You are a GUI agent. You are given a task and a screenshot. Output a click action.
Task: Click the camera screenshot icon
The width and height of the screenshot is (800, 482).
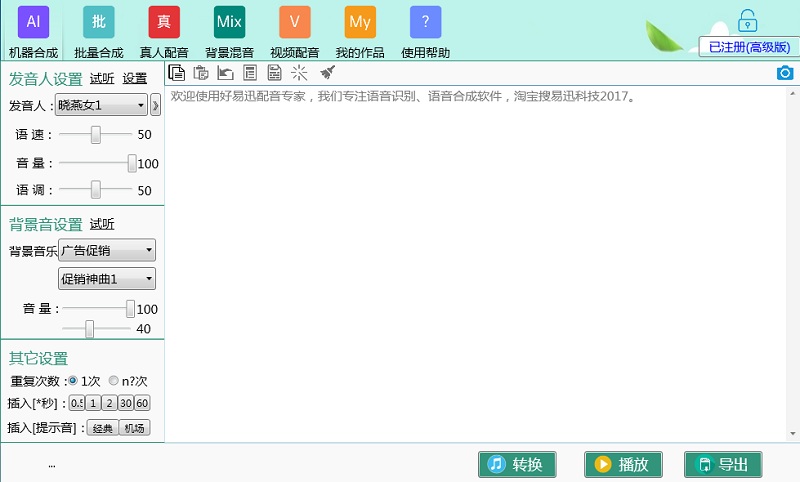(785, 72)
